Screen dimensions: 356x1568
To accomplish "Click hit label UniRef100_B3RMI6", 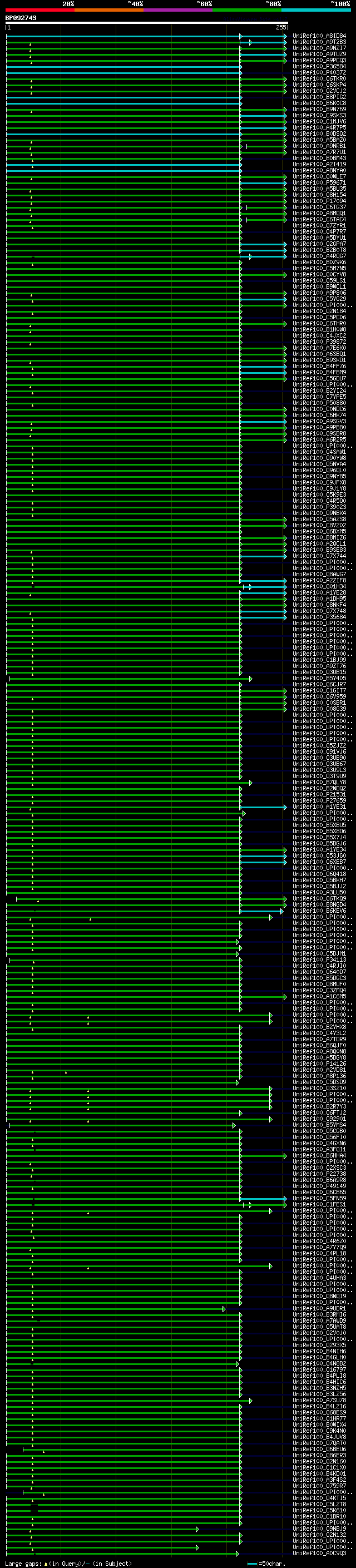I will click(319, 1314).
